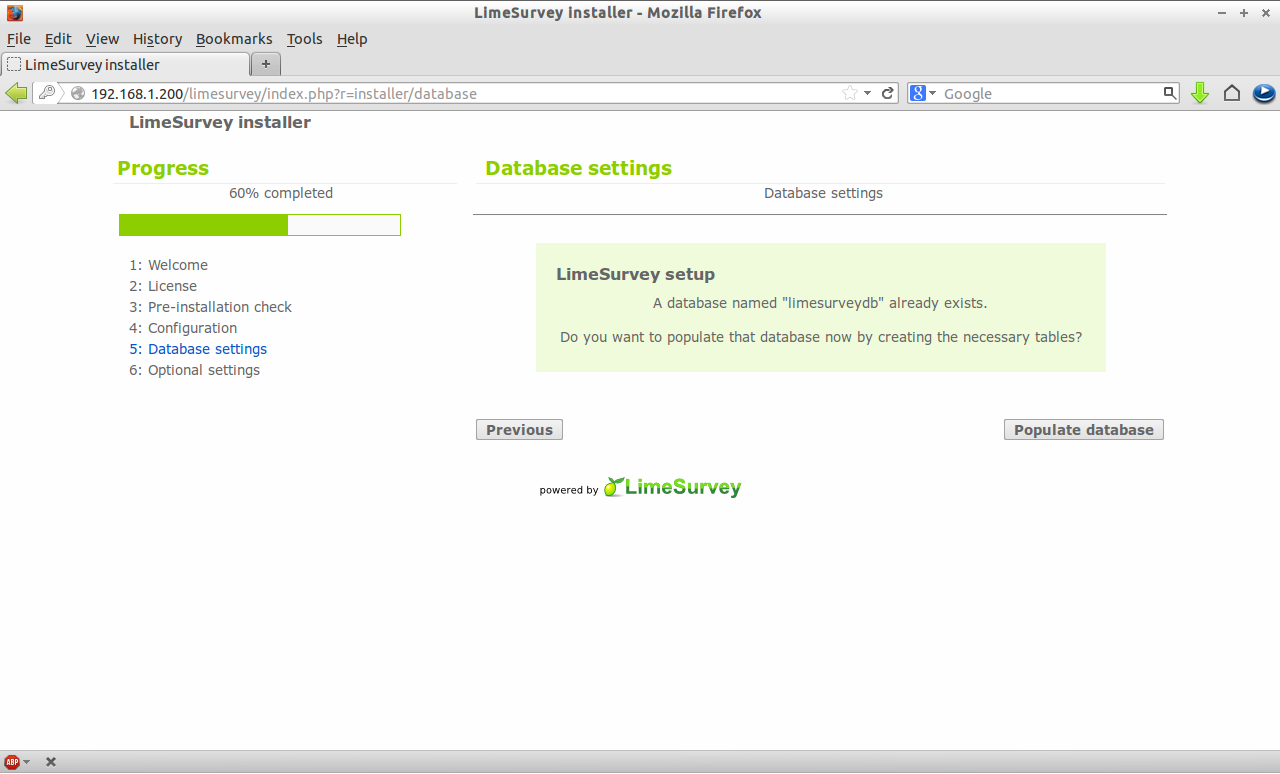
Task: Click the Adblock Plus ABP icon
Action: (12, 762)
